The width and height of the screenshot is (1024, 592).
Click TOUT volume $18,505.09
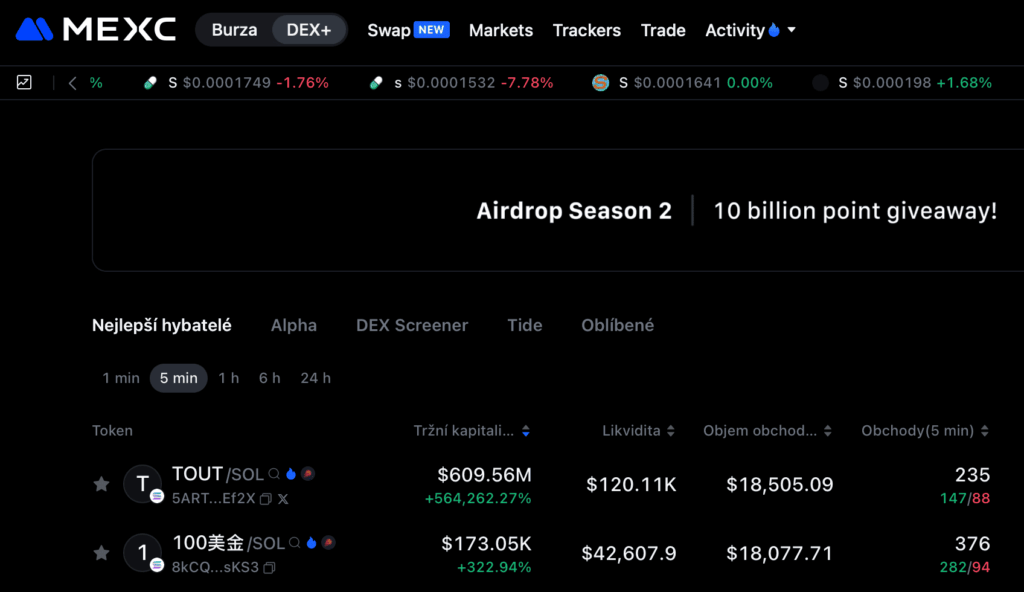[x=780, y=484]
